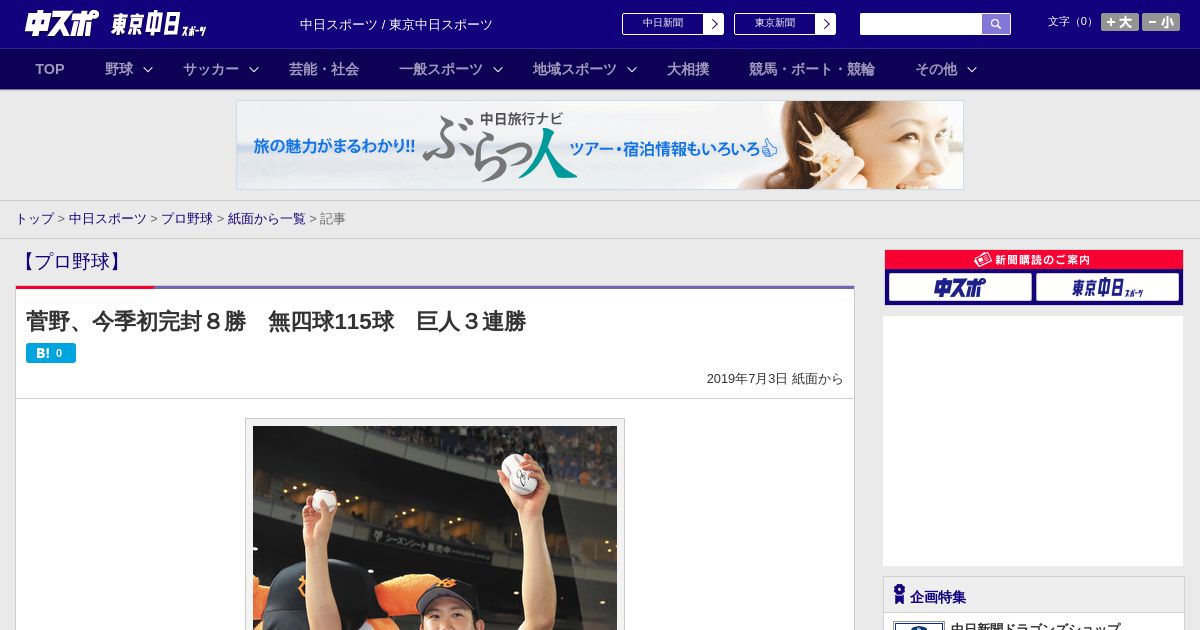1200x630 pixels.
Task: Open その他 menu
Action: point(936,69)
